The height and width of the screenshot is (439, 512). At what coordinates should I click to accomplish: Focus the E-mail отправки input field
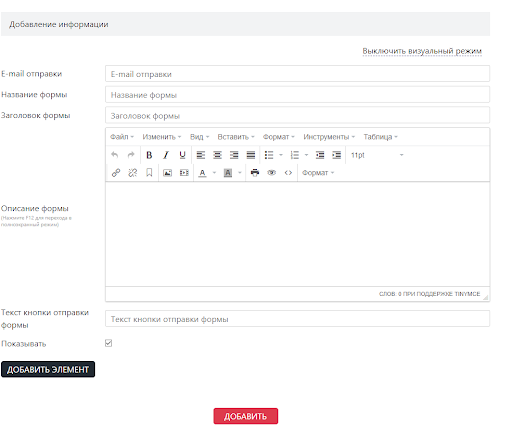(297, 74)
